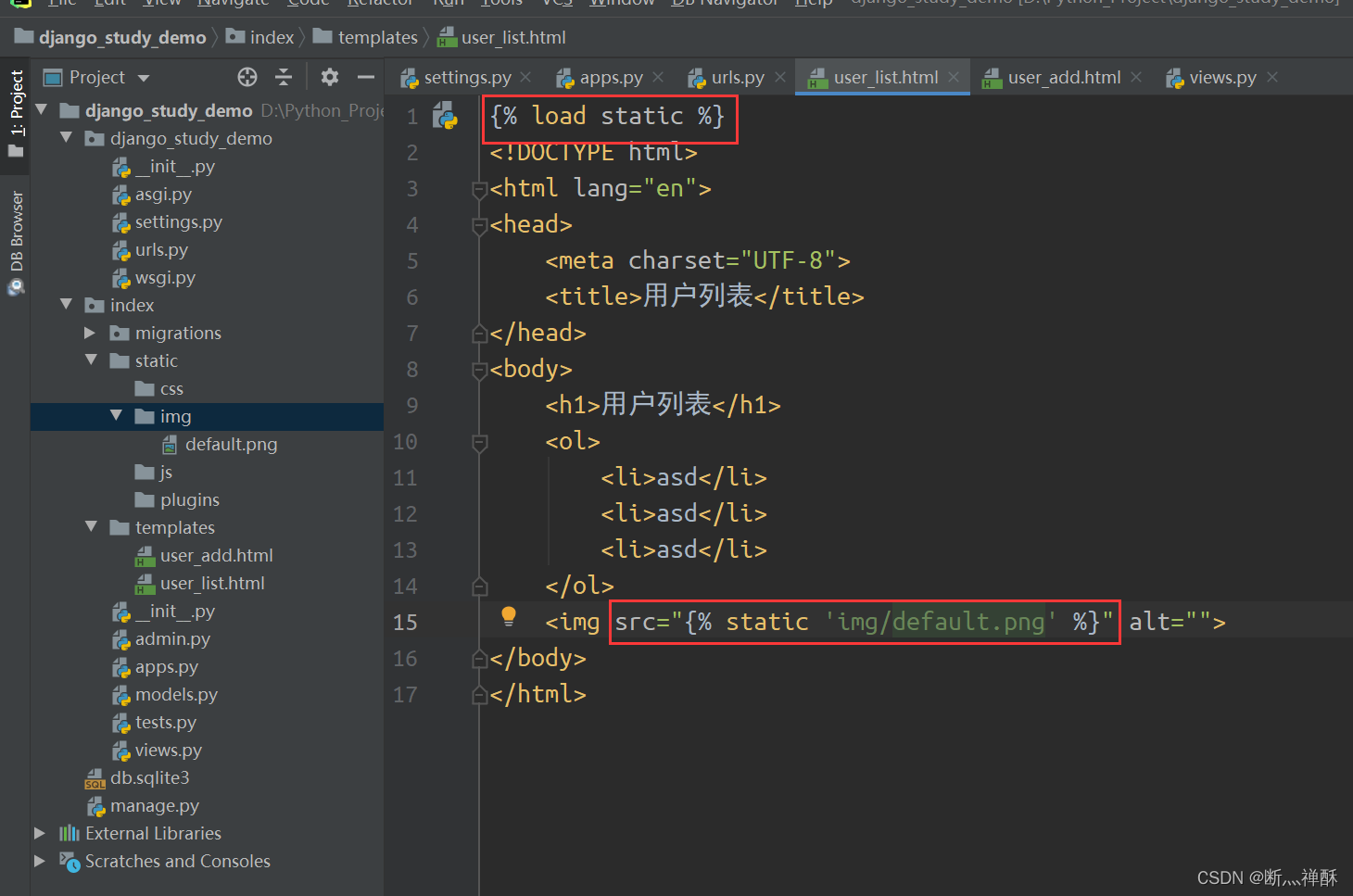Fold the html tag on line 3
Image resolution: width=1353 pixels, height=896 pixels.
479,190
